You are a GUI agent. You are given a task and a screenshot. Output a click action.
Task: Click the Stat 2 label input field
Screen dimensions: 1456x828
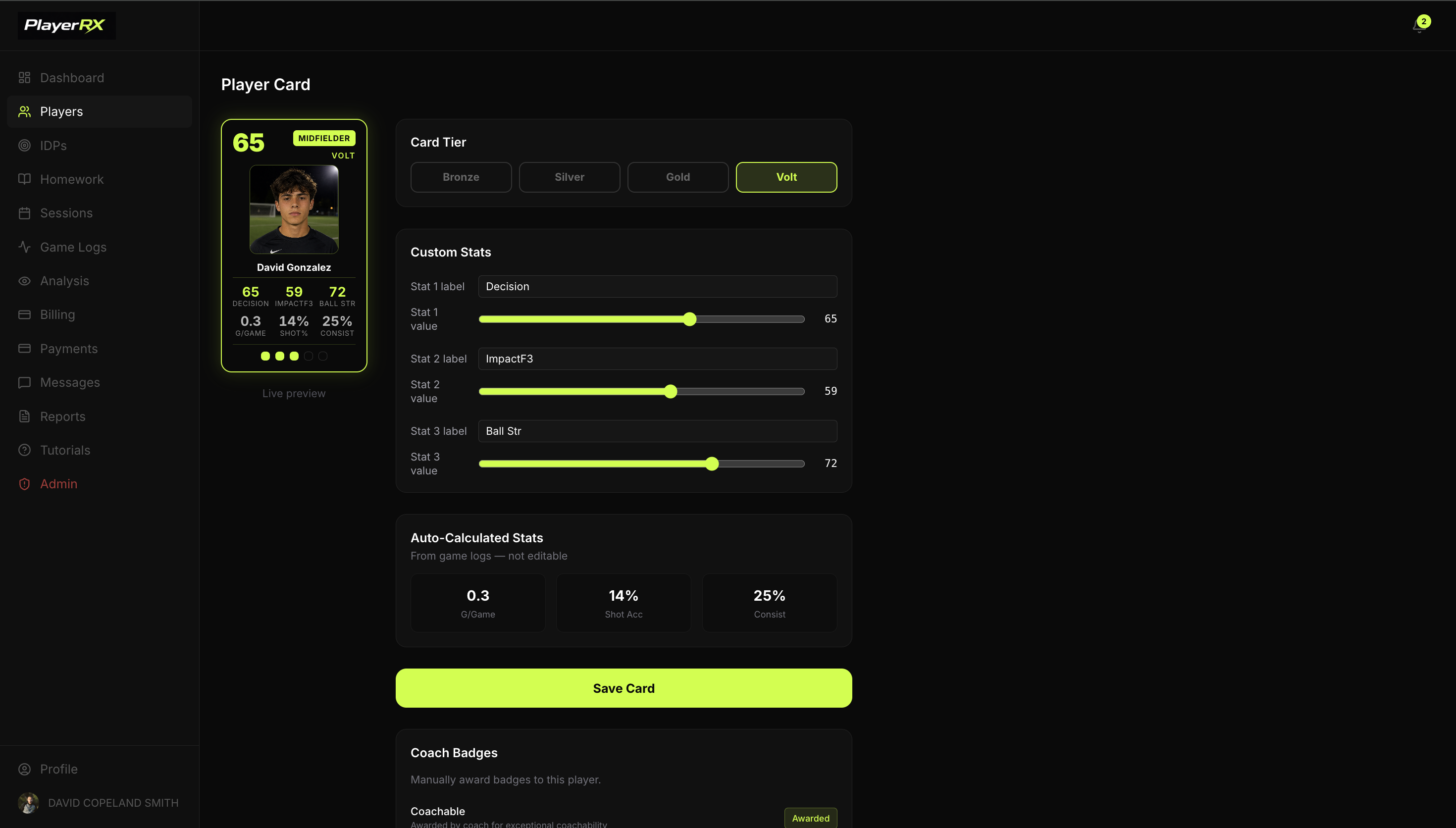(x=657, y=359)
